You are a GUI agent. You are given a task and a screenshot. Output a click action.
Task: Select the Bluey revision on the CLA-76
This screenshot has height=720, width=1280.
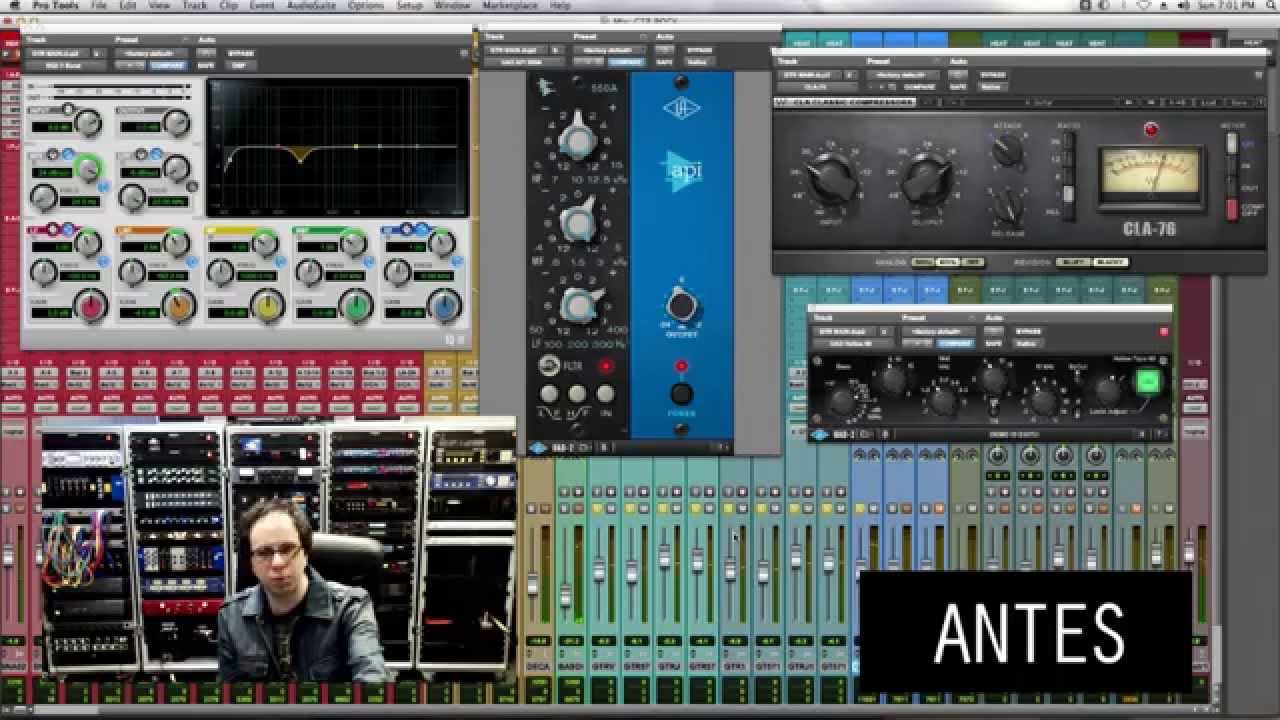[1075, 262]
